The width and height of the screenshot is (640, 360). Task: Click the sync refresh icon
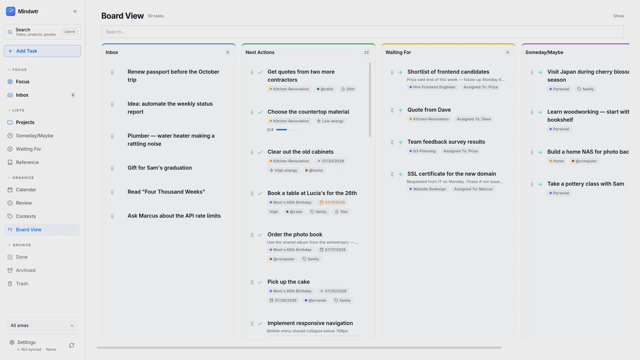coord(72,346)
